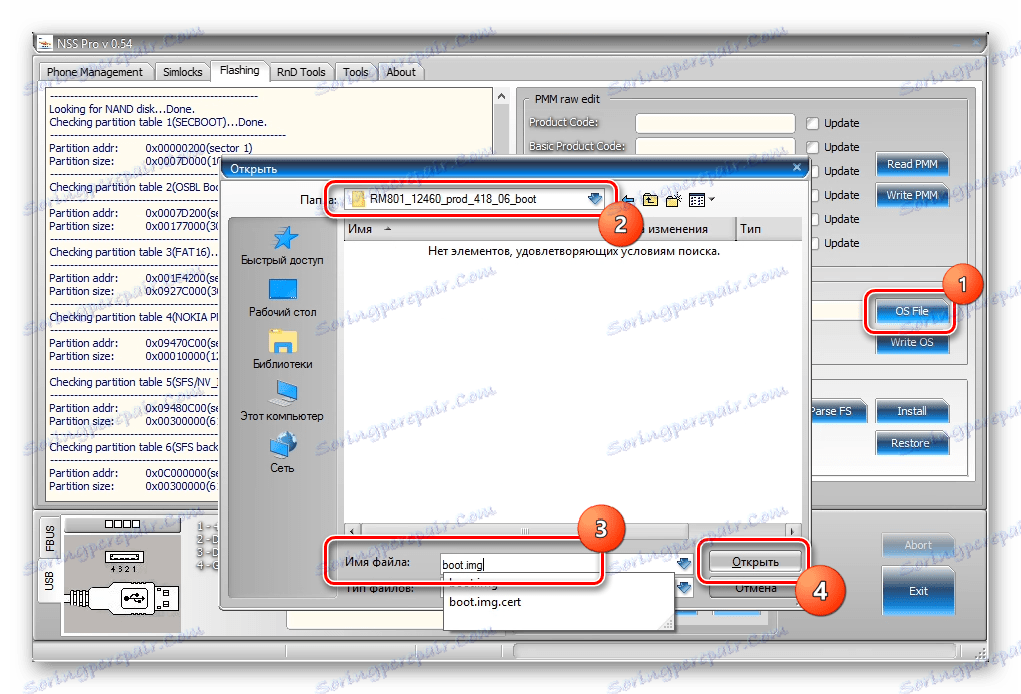Open the view menu icon in dialog toolbar
The image size is (1021, 694).
(696, 200)
